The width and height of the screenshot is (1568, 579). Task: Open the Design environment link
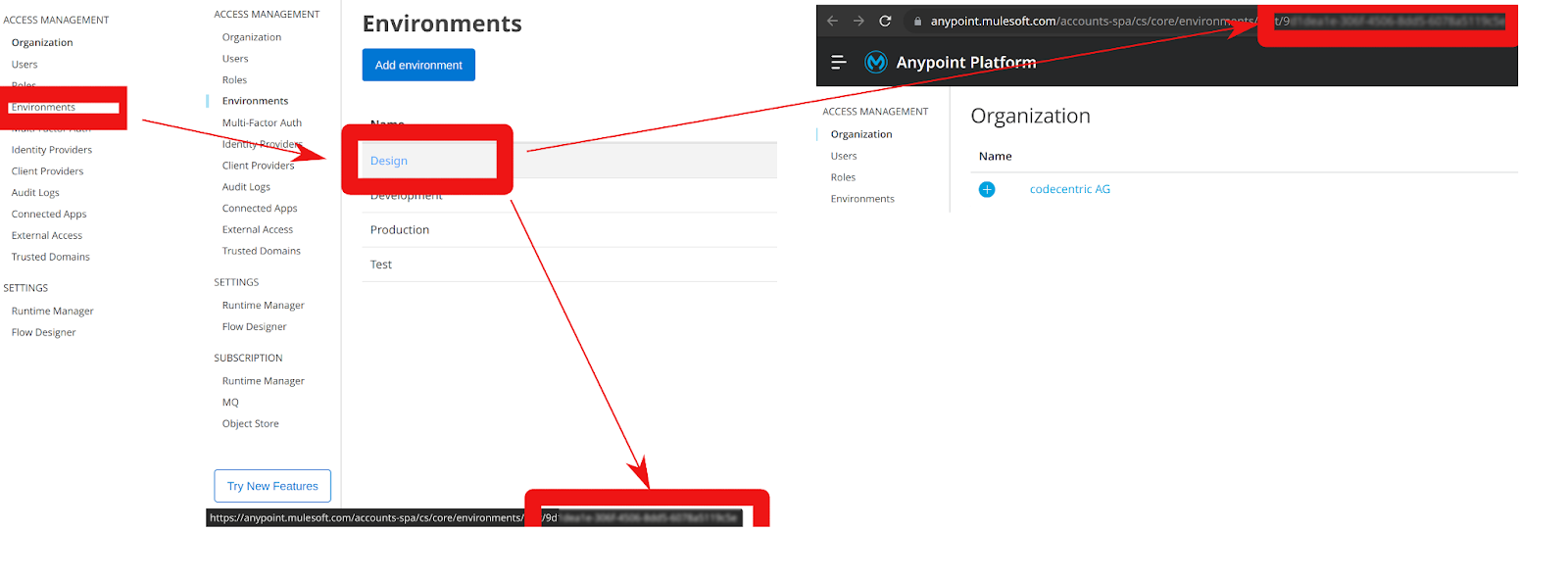(x=389, y=161)
